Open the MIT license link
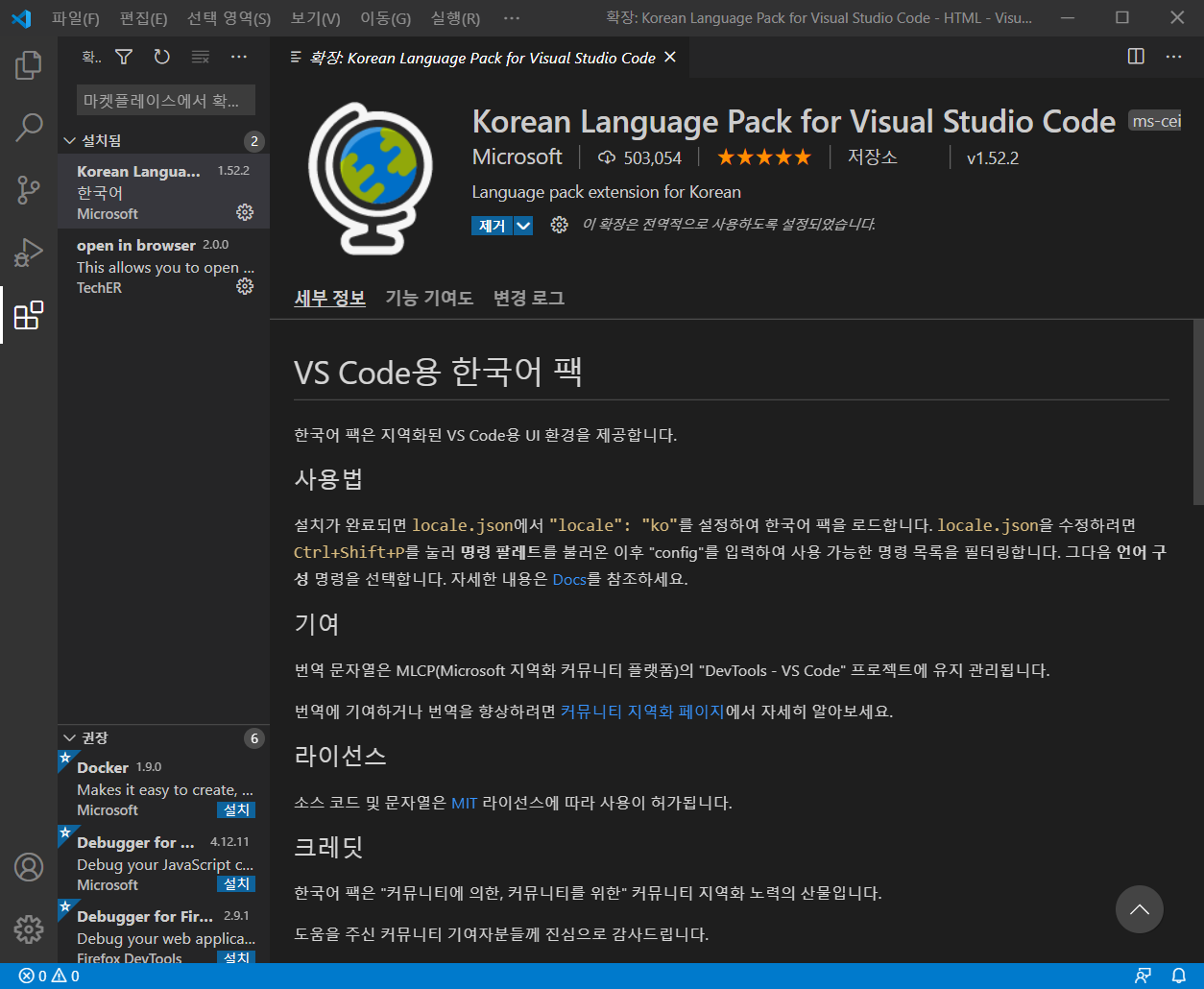 click(x=464, y=803)
